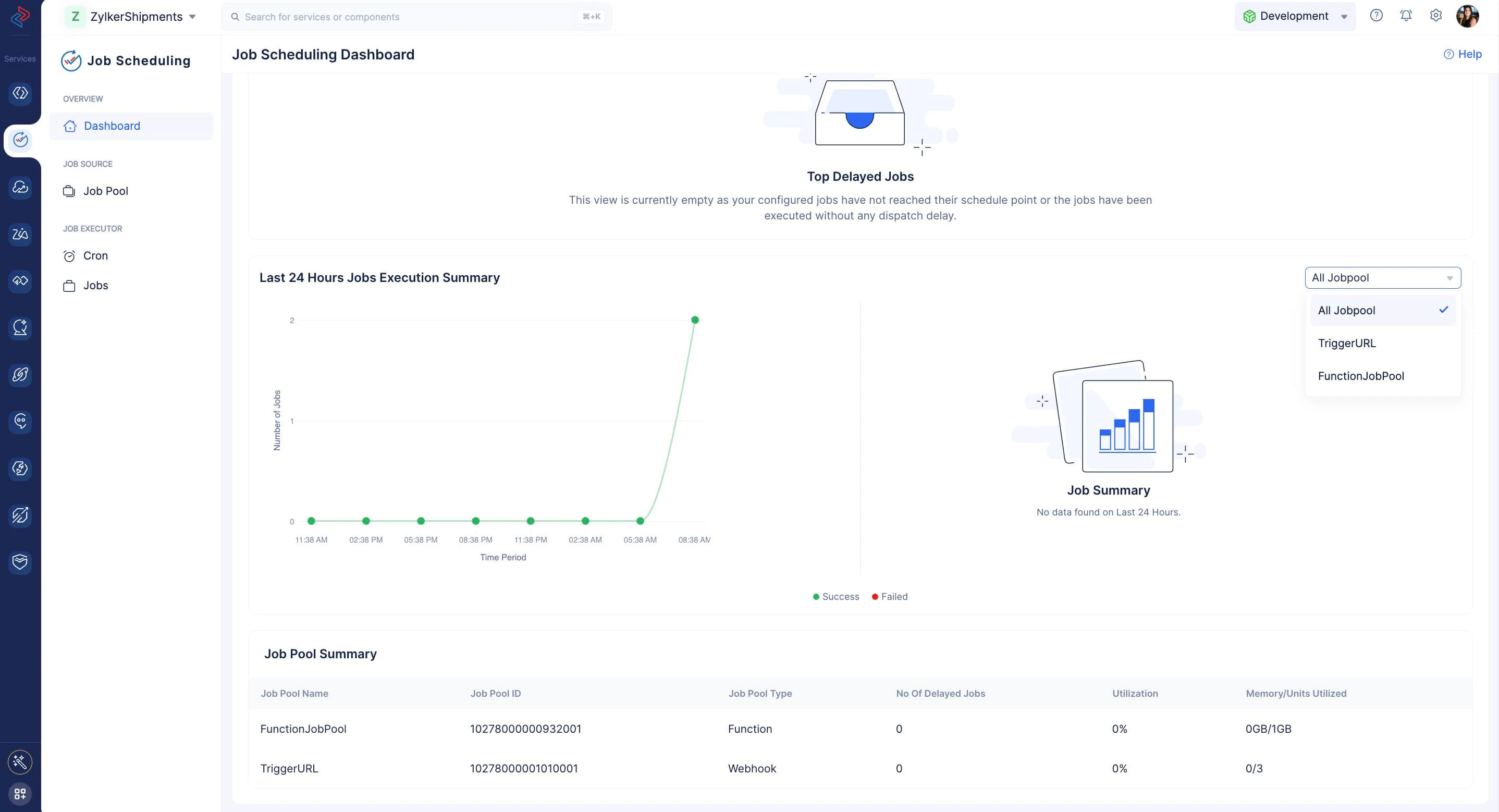Click the Help link at top right
1499x812 pixels.
(x=1463, y=54)
